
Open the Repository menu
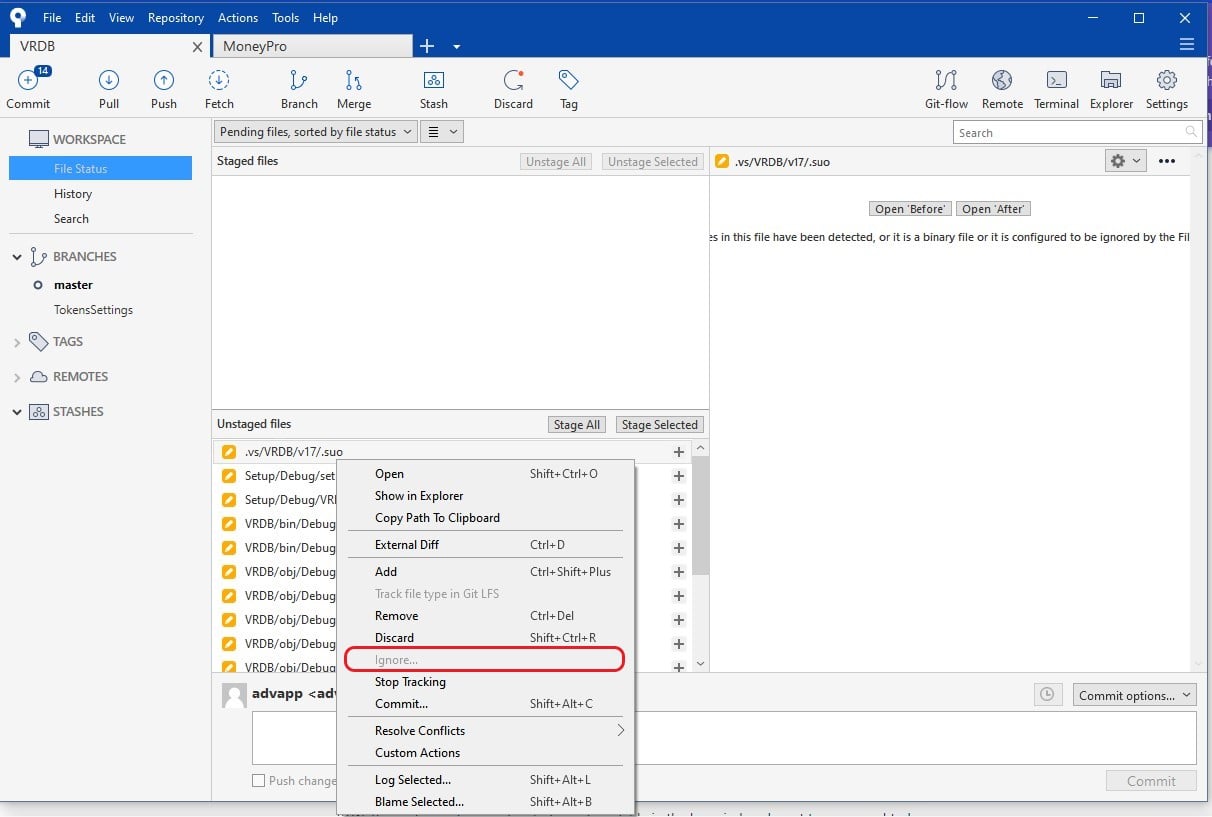(x=176, y=18)
